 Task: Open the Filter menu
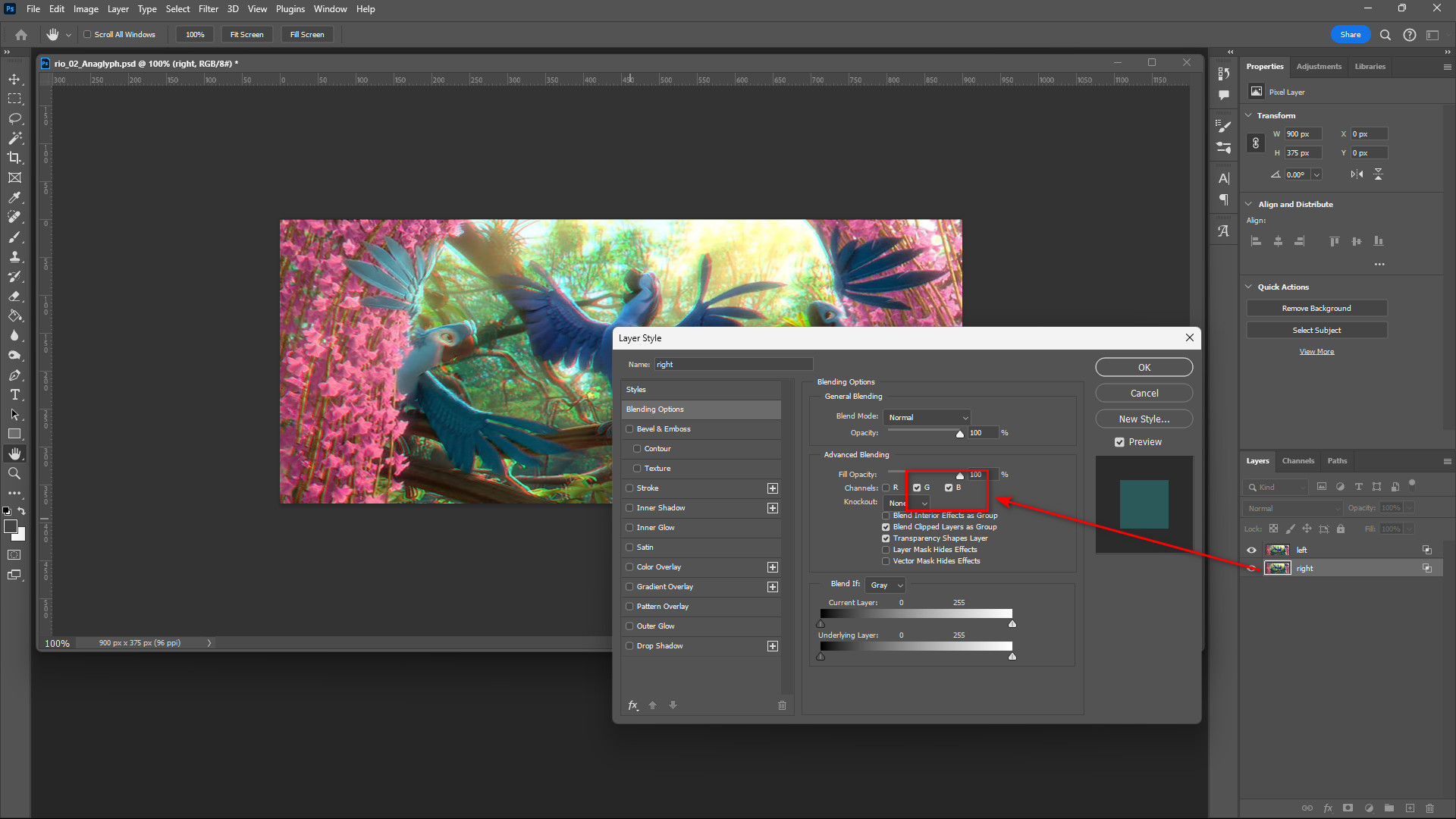(208, 9)
